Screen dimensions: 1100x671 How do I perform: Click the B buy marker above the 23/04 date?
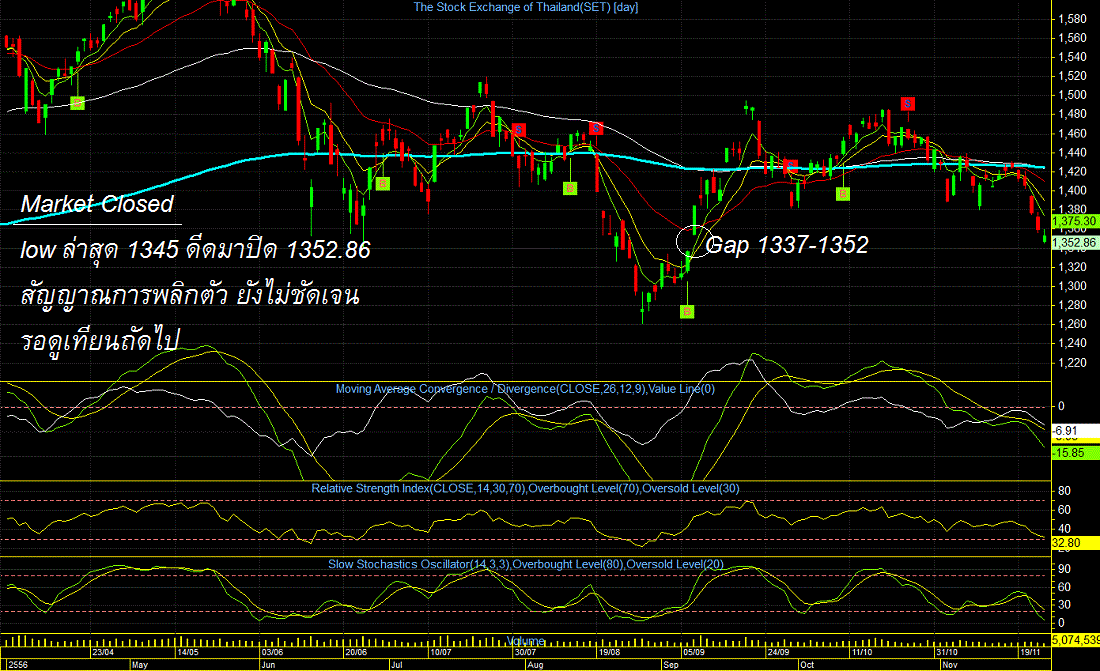coord(77,103)
